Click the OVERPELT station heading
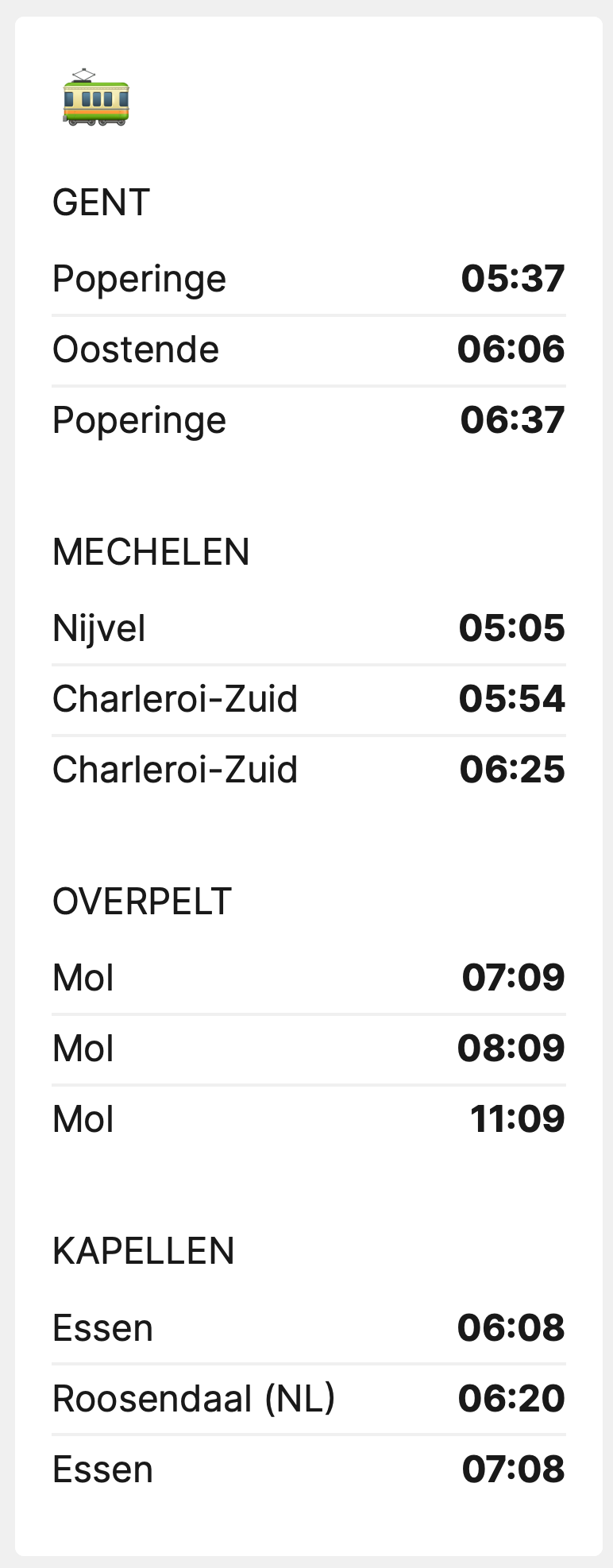 click(141, 902)
